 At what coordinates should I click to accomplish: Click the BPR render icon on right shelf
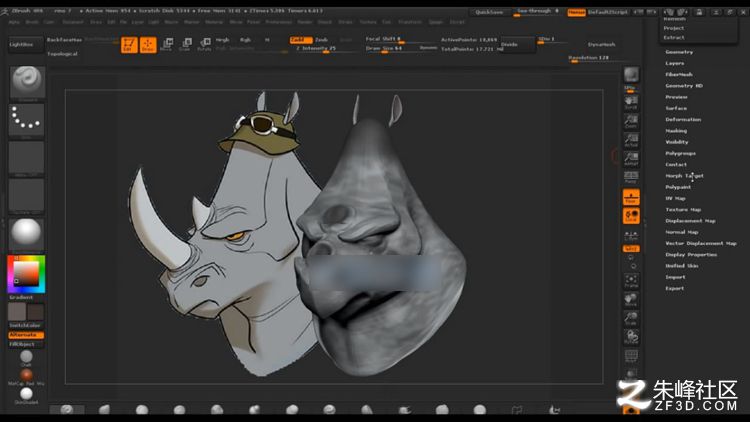pyautogui.click(x=631, y=76)
